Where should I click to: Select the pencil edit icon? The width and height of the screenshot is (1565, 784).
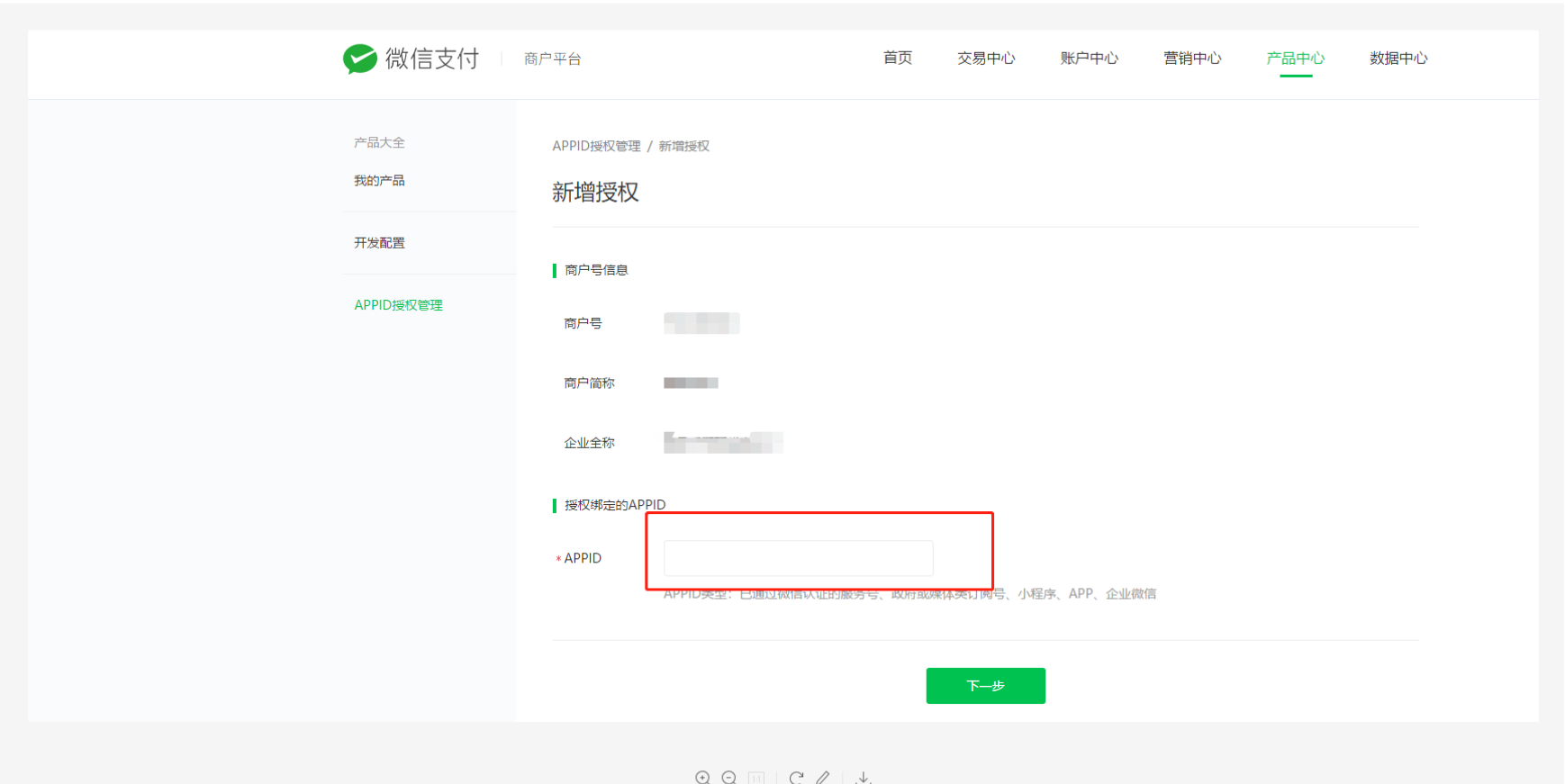click(x=823, y=777)
